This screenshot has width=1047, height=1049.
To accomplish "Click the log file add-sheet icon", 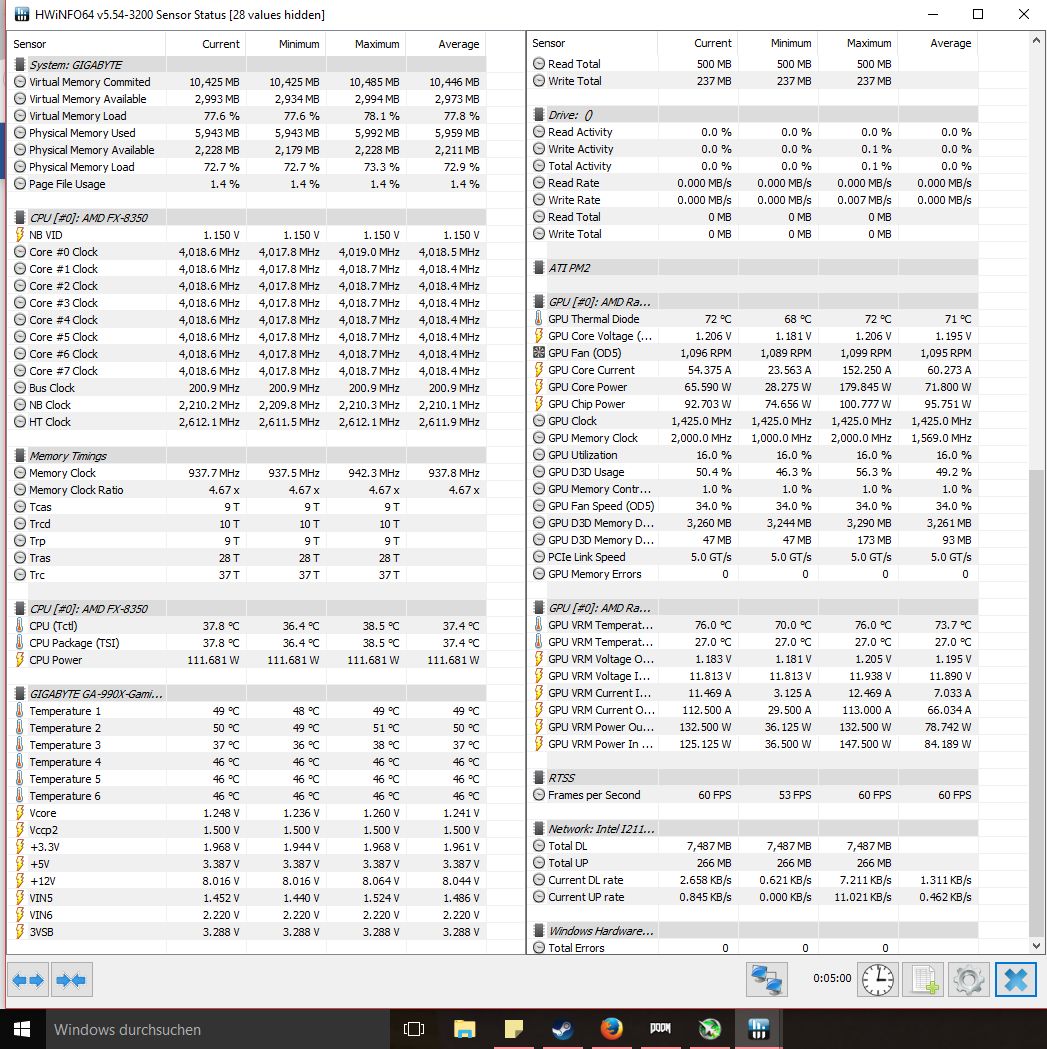I will point(924,980).
